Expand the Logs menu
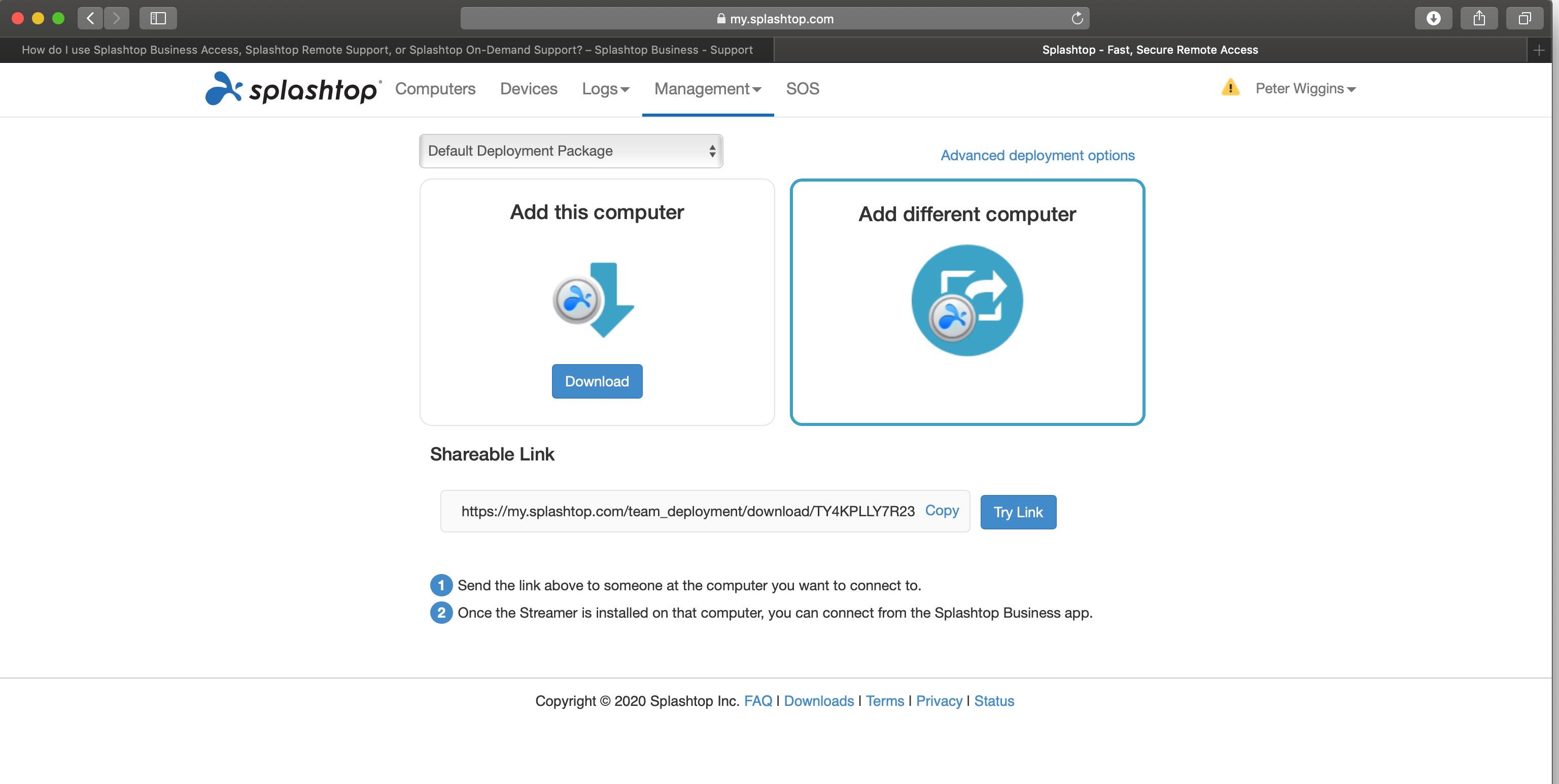Viewport: 1559px width, 784px height. [606, 89]
